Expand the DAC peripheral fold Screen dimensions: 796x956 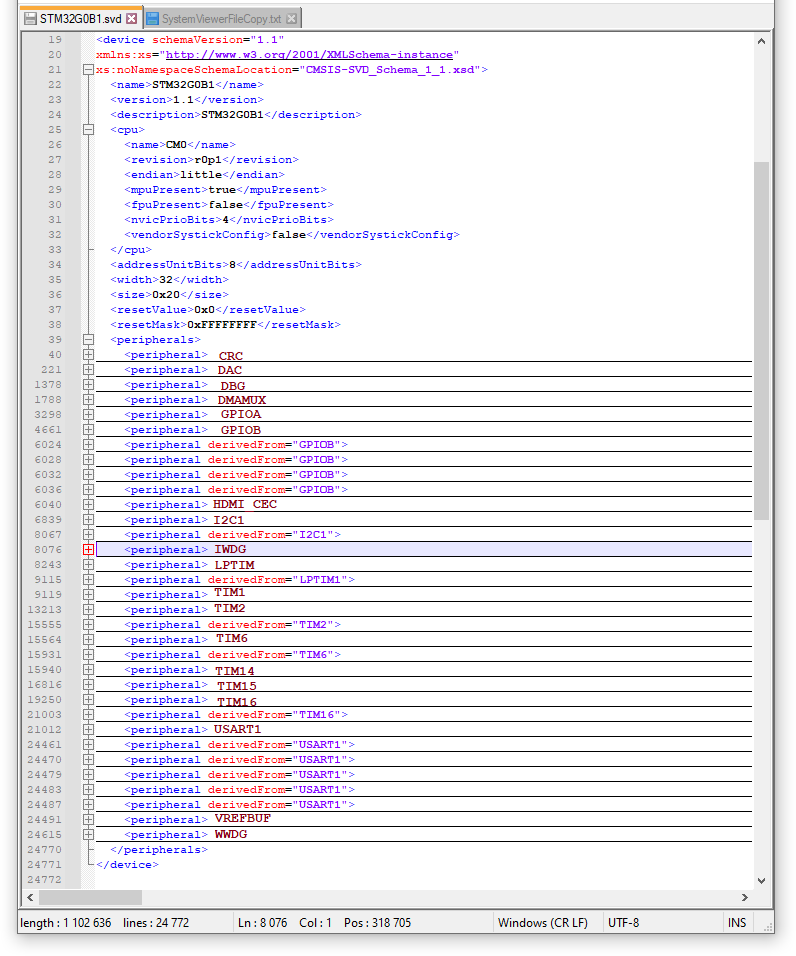click(88, 369)
